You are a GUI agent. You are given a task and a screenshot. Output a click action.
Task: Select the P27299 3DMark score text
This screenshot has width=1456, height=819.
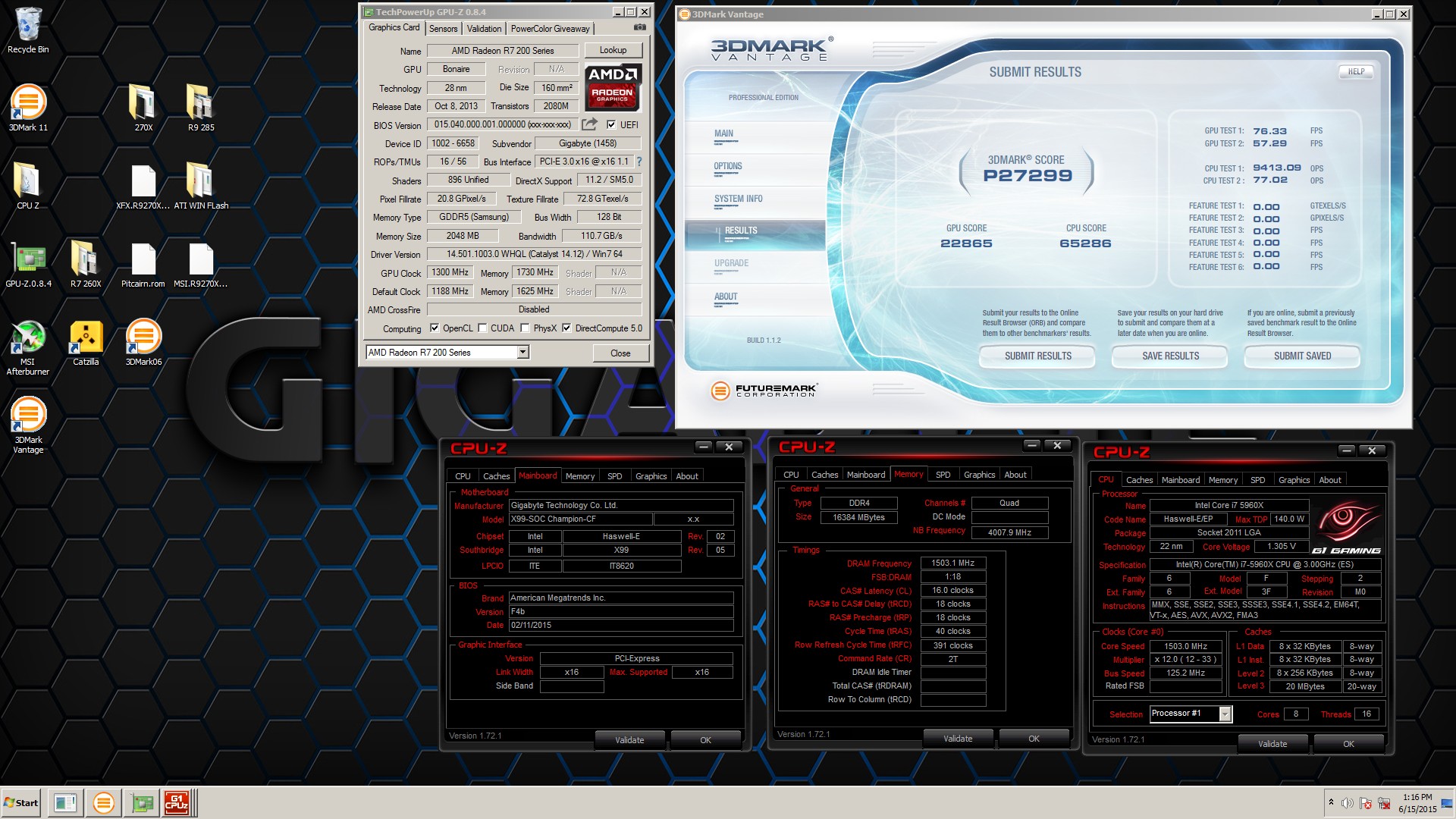[1028, 176]
